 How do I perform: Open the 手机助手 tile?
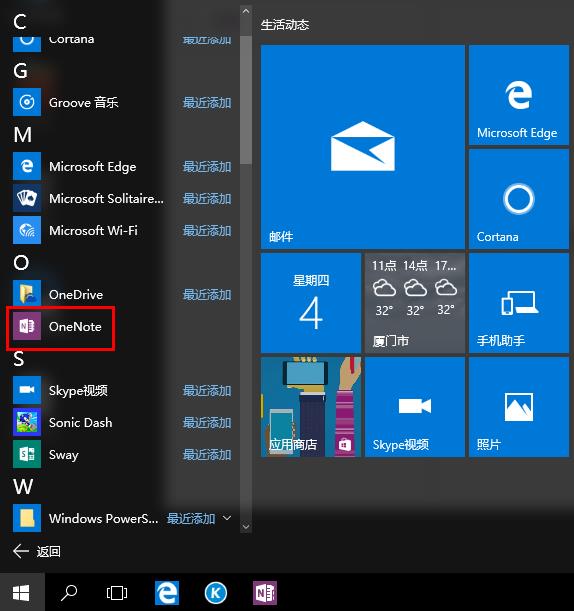point(519,303)
